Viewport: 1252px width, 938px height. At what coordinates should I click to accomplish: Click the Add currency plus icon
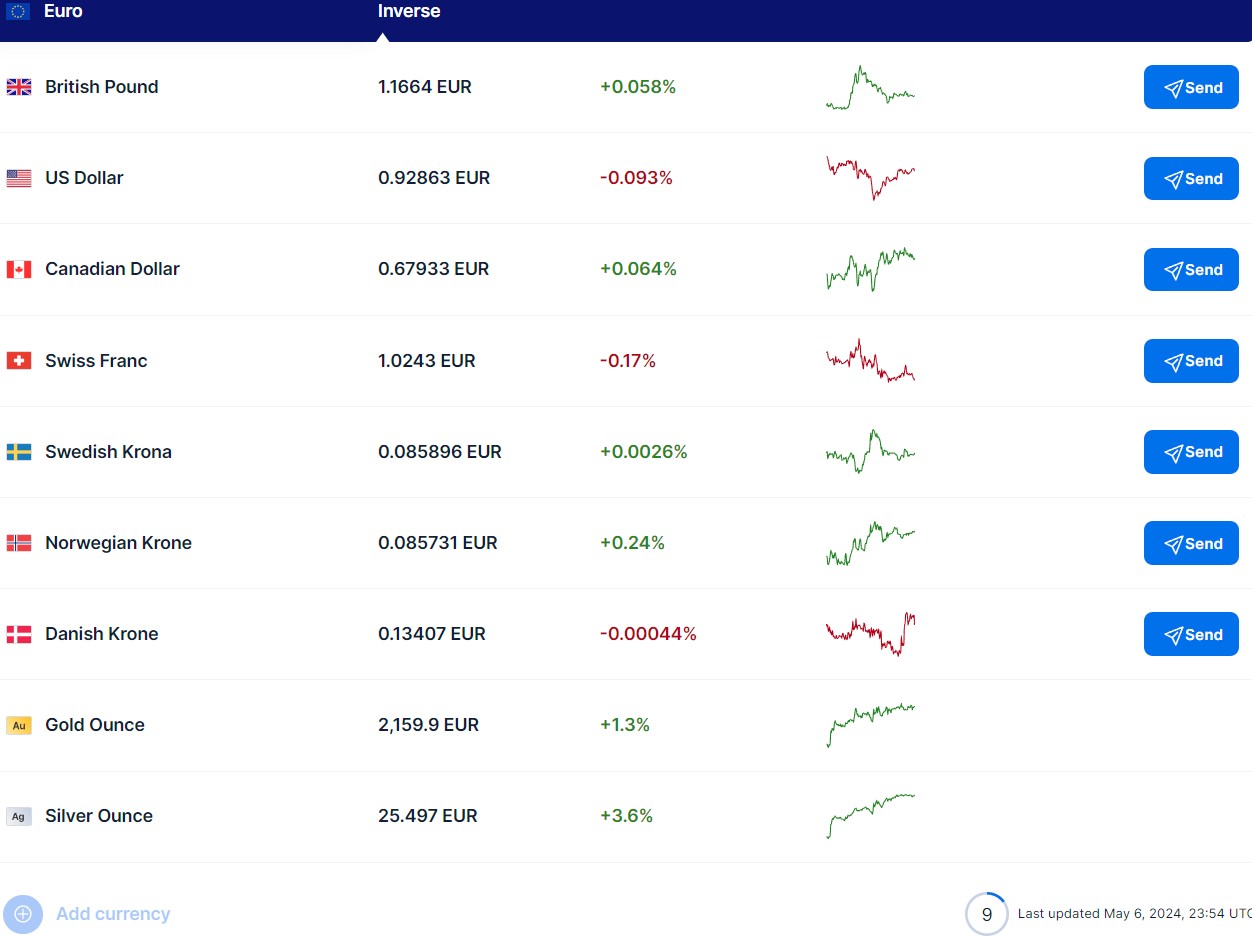23,914
